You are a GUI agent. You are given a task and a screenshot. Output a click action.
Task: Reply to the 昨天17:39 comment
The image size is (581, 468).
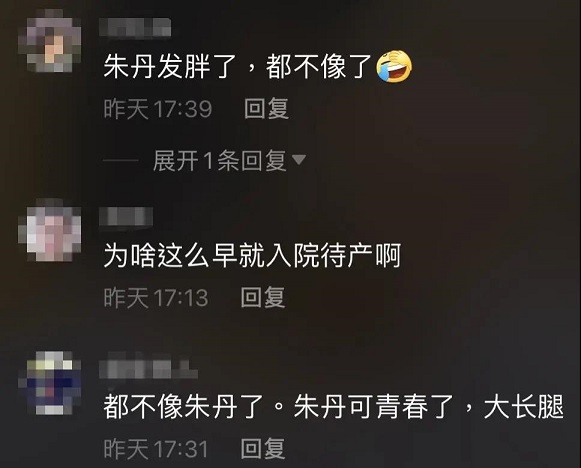pos(266,109)
